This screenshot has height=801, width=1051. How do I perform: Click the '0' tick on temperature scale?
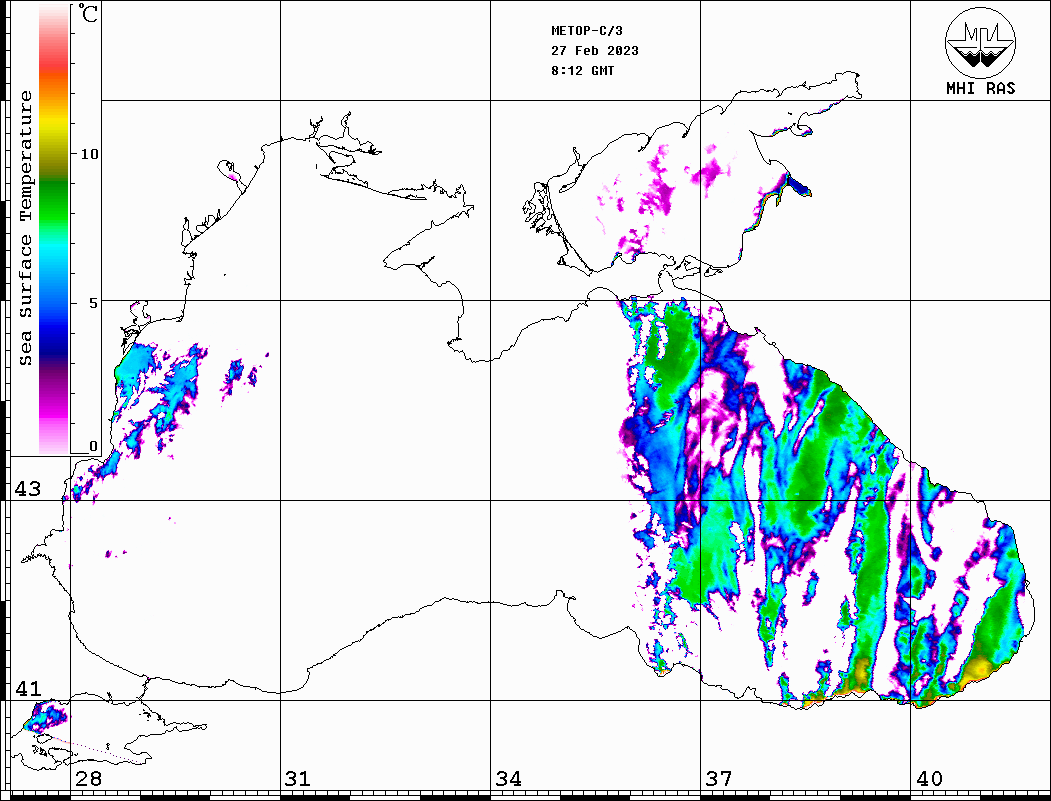(x=94, y=446)
